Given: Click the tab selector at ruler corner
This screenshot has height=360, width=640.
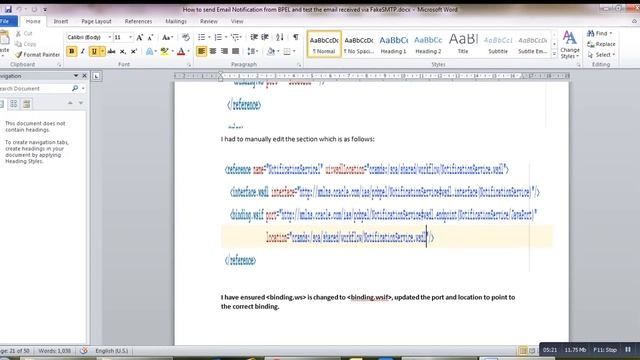Looking at the screenshot, I should (96, 76).
